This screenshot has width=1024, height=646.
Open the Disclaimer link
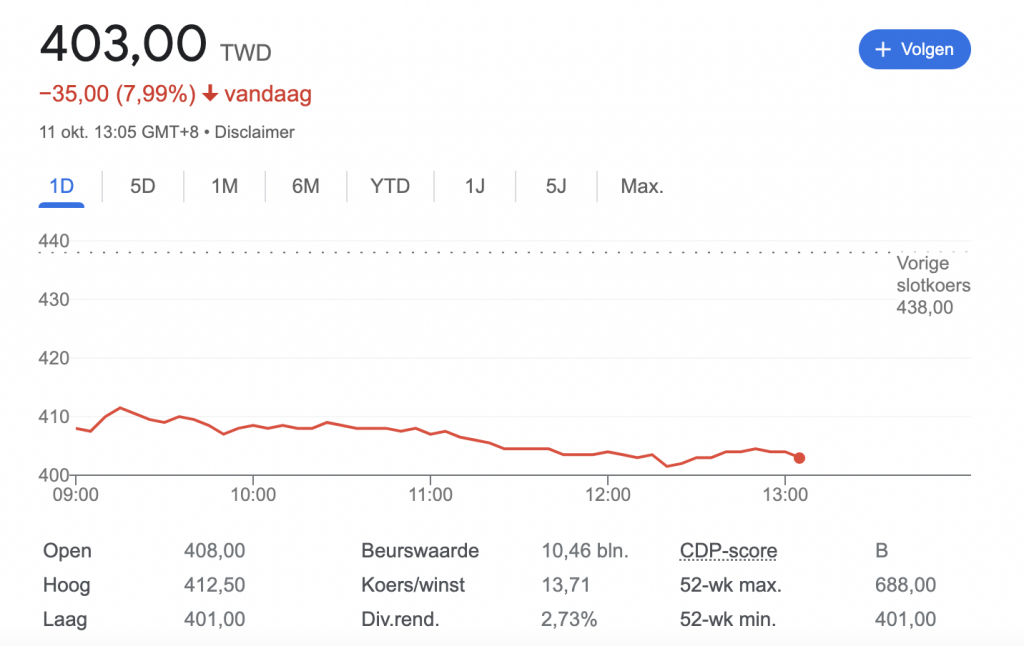tap(255, 132)
